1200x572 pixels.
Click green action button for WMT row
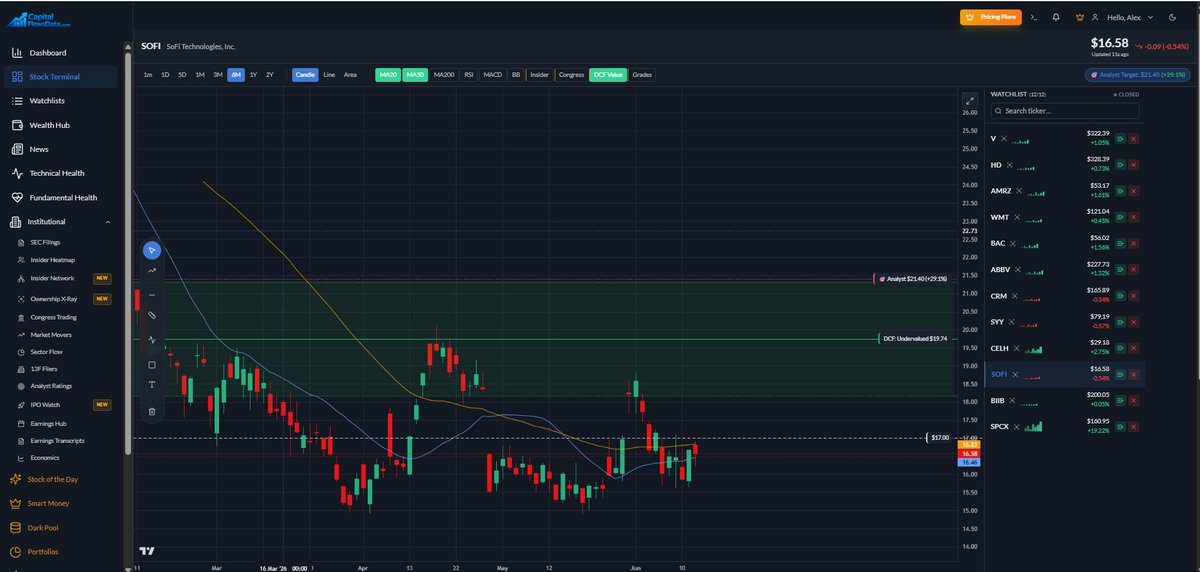[x=1120, y=217]
